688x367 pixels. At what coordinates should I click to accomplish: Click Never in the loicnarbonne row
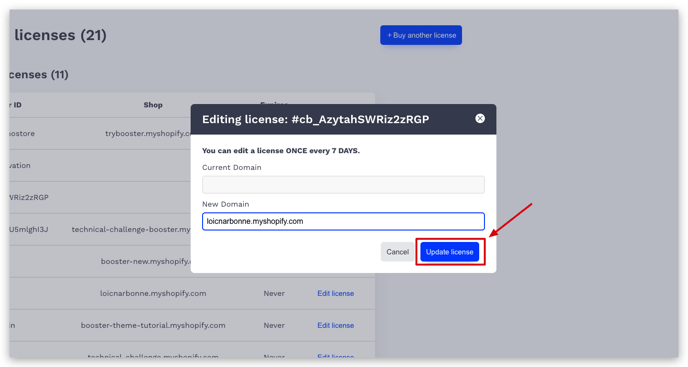(274, 293)
